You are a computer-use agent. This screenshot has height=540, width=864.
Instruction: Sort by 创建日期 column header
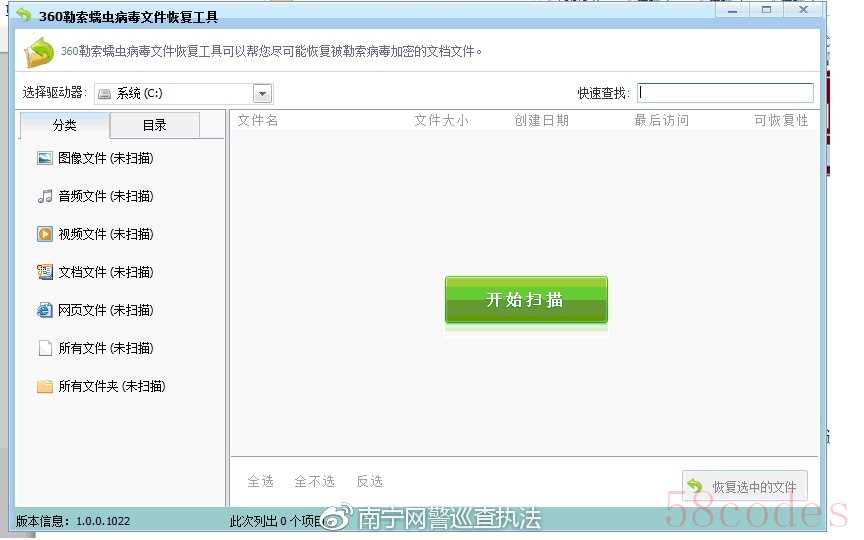click(541, 120)
